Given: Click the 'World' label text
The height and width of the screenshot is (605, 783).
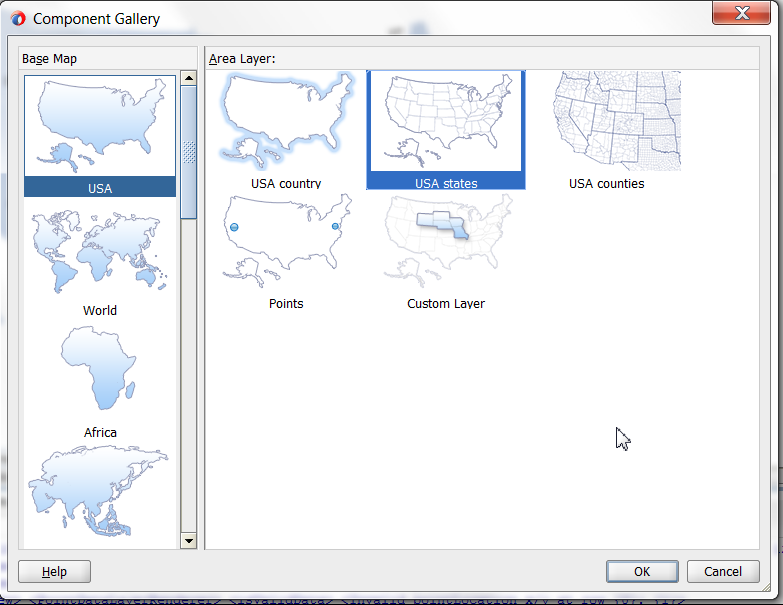Looking at the screenshot, I should tap(100, 310).
